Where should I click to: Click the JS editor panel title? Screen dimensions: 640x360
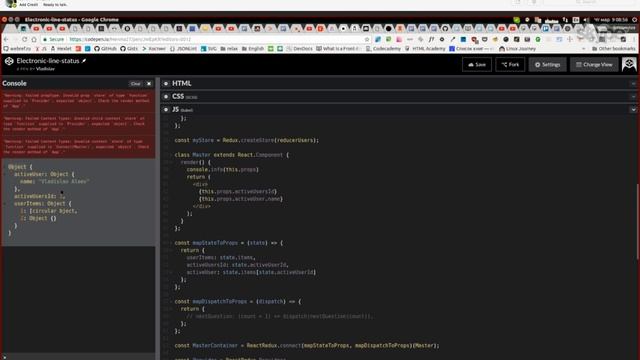[176, 109]
